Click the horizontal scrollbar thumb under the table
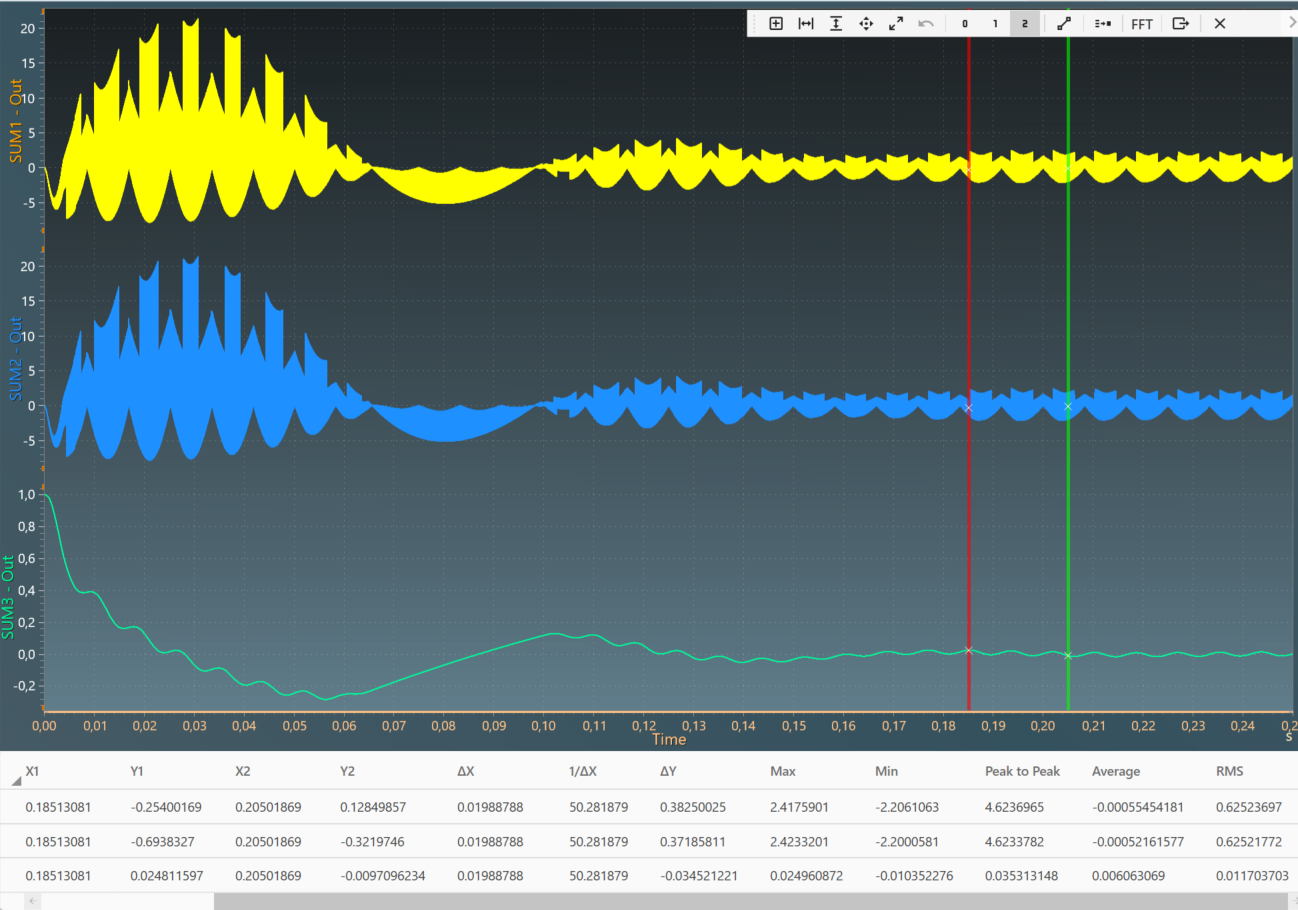Image resolution: width=1298 pixels, height=910 pixels. [x=750, y=901]
